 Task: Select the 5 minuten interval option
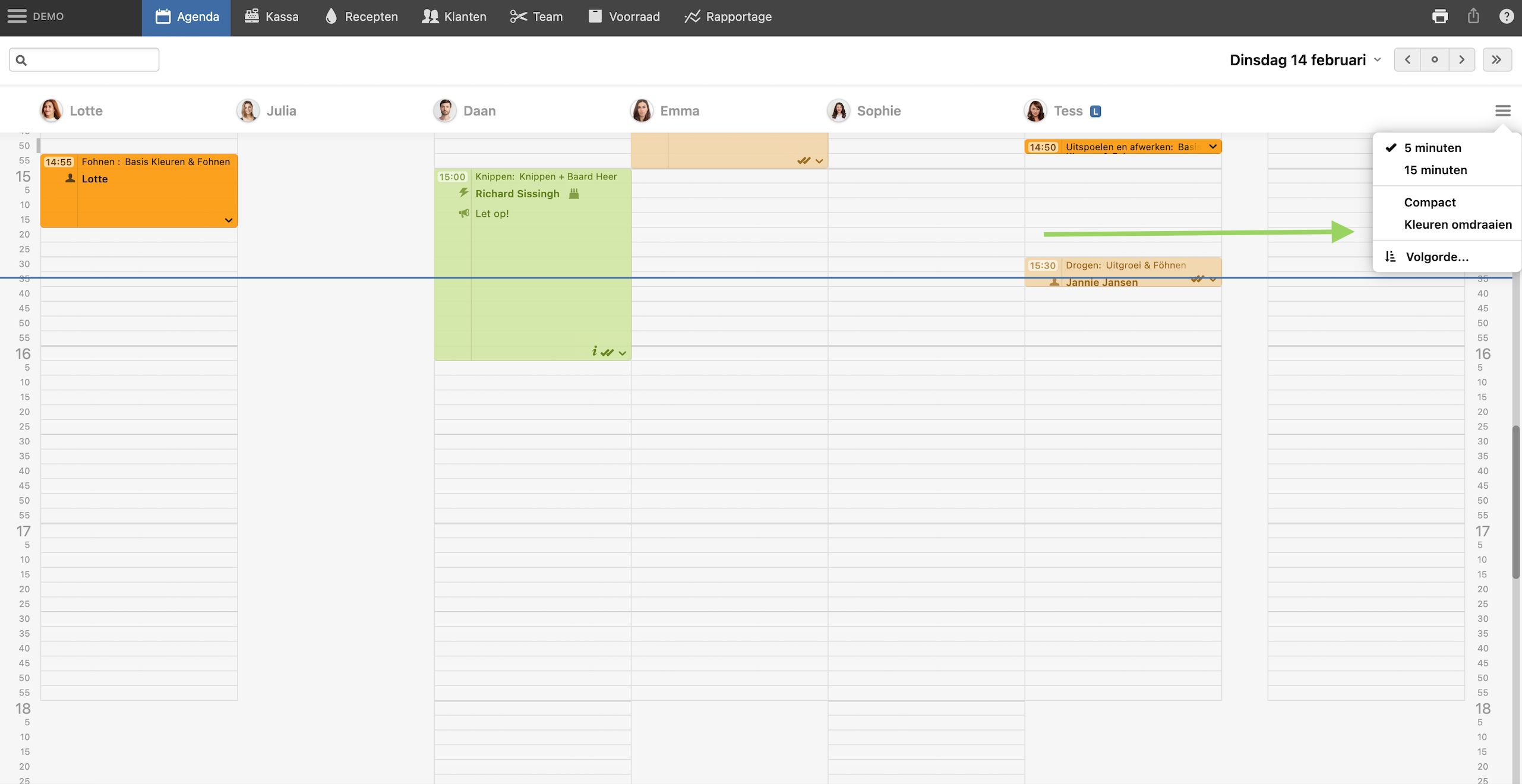tap(1432, 148)
